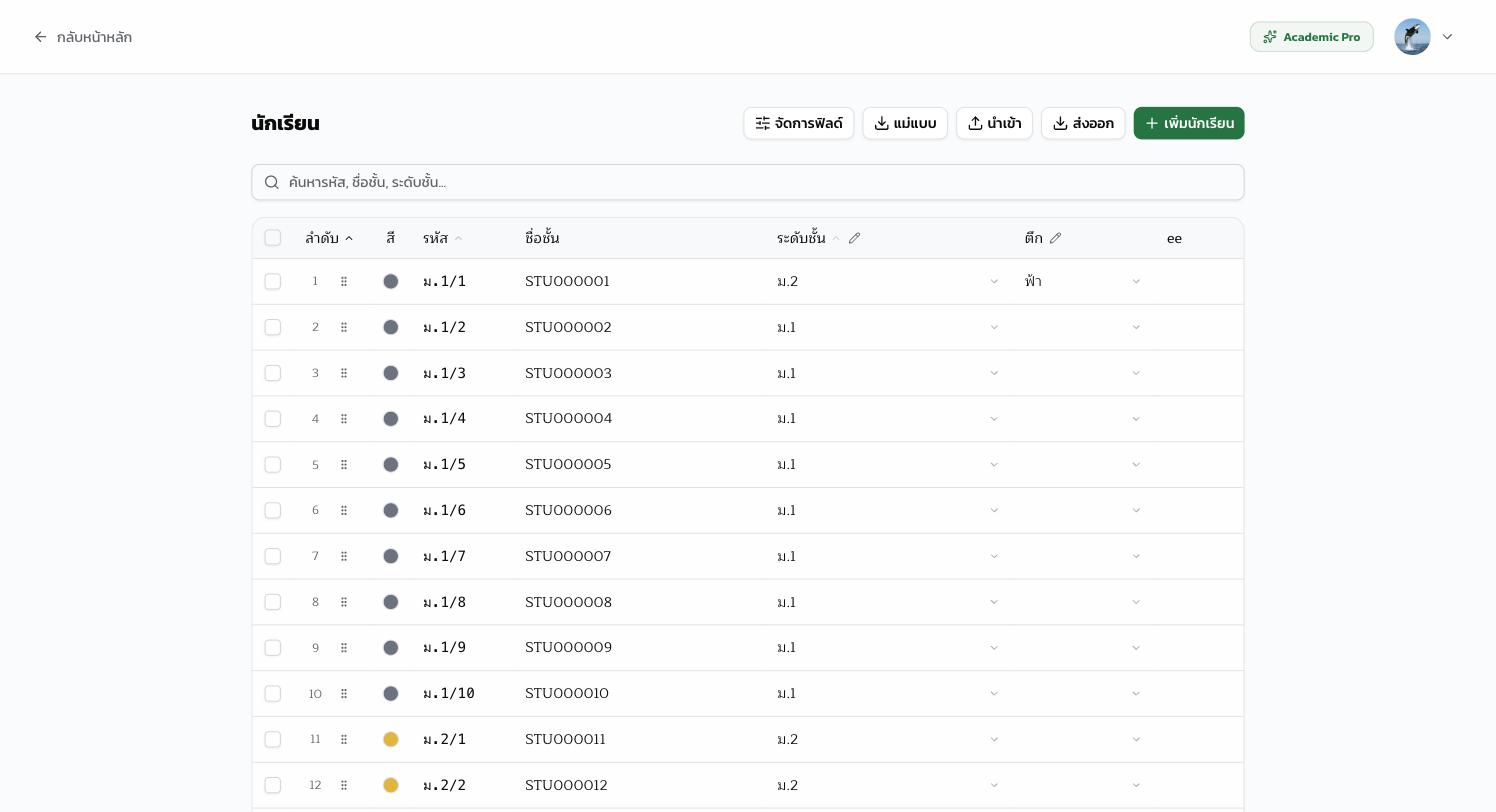Click the back arrow icon at top left
The image size is (1496, 812).
tap(40, 37)
